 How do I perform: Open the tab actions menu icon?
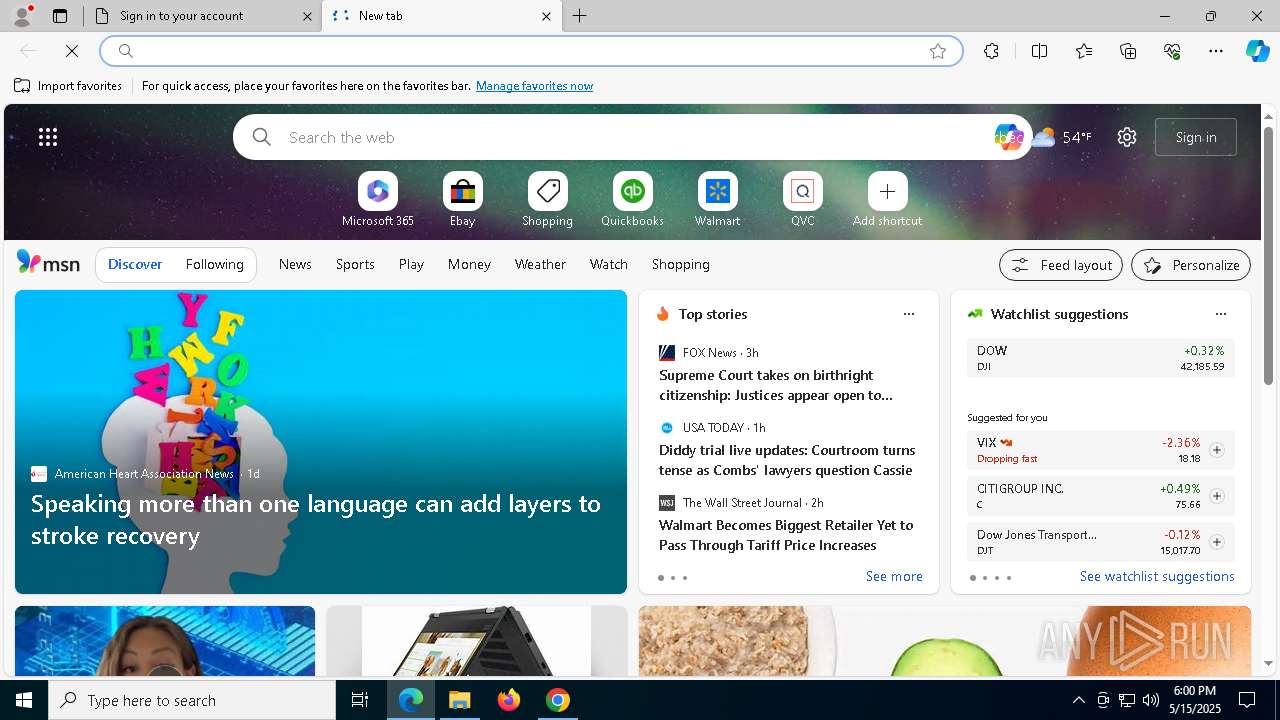click(60, 16)
